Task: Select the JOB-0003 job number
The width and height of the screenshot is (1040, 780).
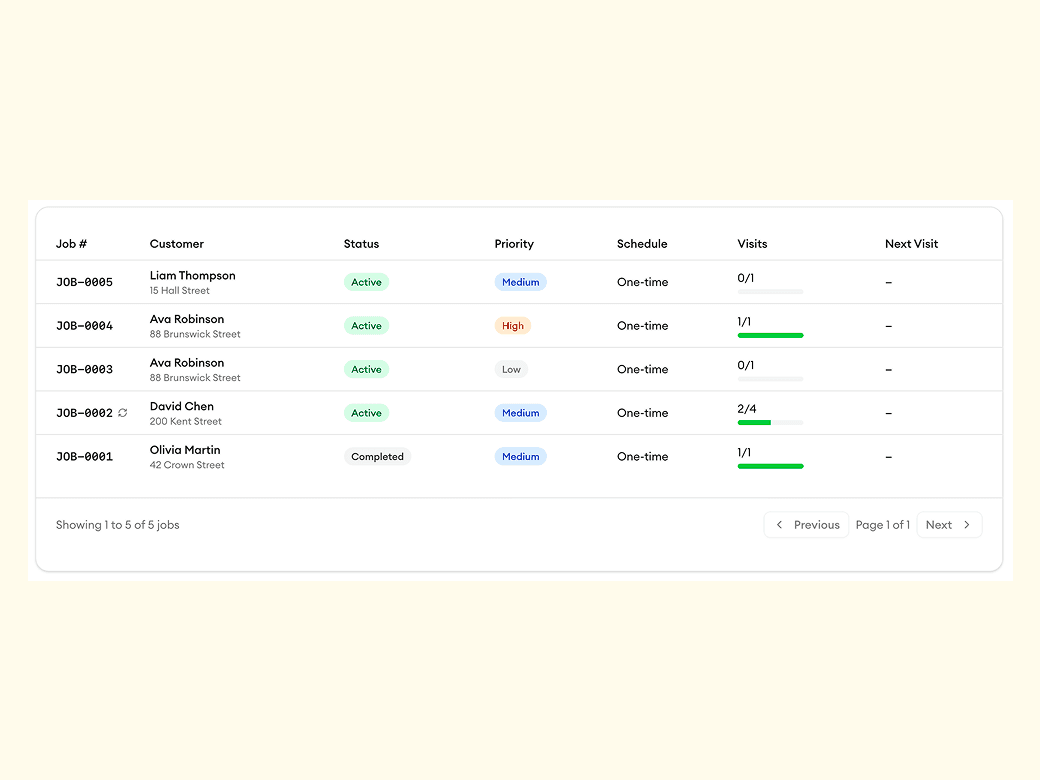Action: click(84, 370)
